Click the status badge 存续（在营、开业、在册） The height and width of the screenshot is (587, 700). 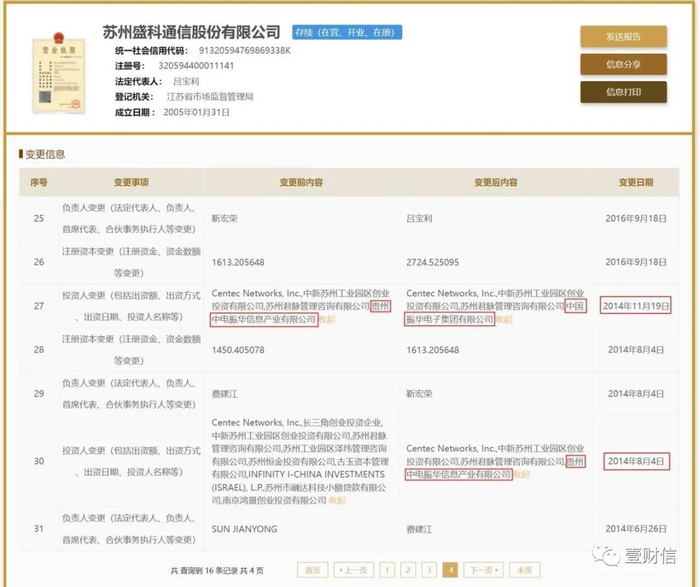click(347, 32)
